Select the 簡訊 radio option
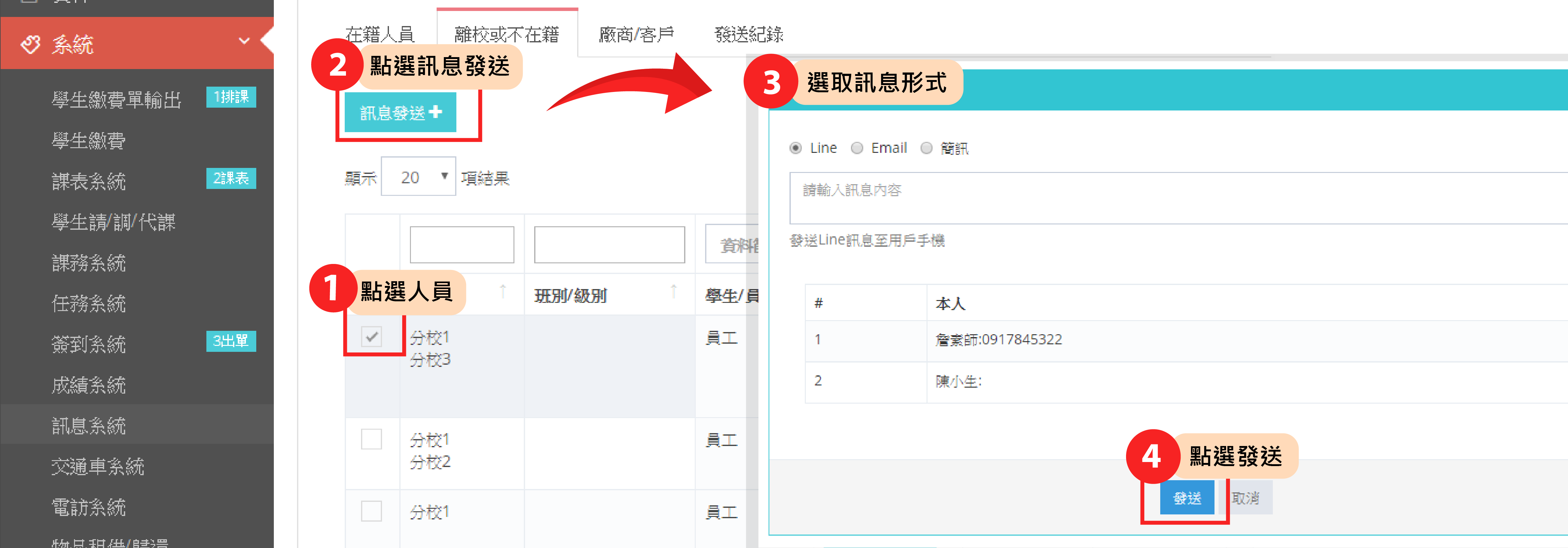Screen dimensions: 1568x548 [927, 148]
